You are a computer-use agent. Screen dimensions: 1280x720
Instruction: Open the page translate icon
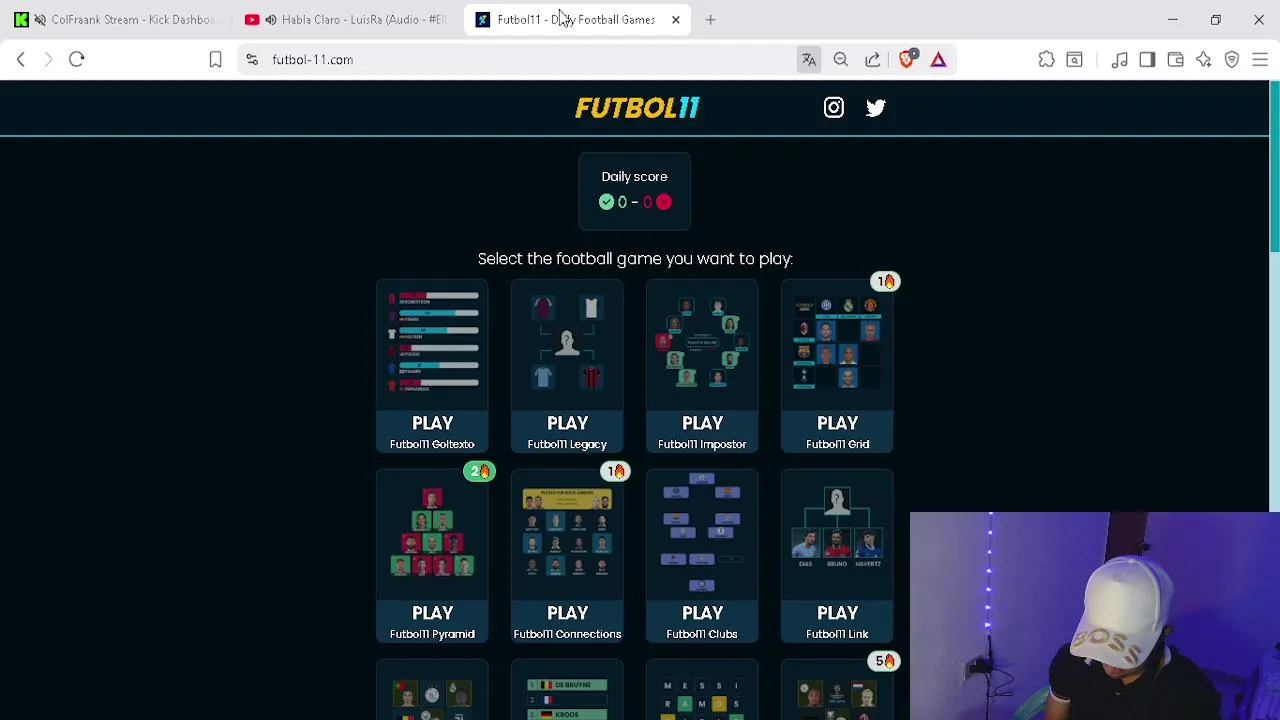pyautogui.click(x=809, y=60)
